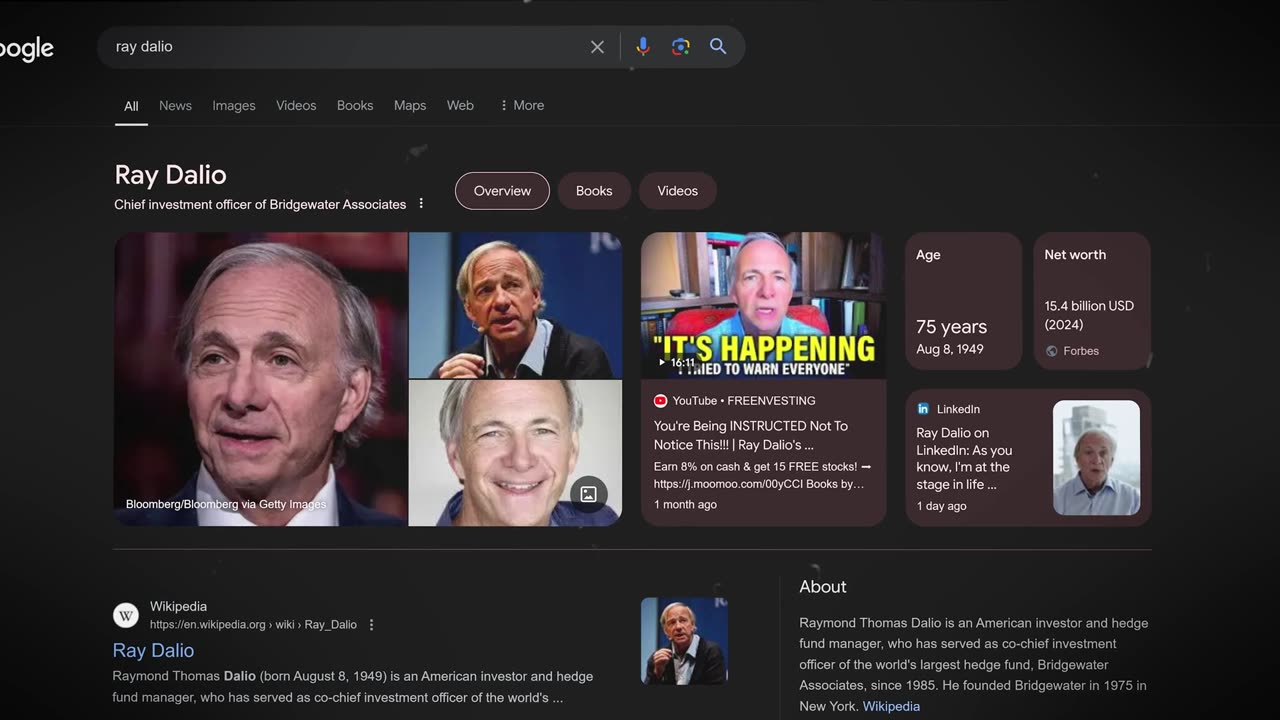This screenshot has width=1280, height=720.
Task: Select the Videos chip in knowledge panel
Action: click(678, 191)
